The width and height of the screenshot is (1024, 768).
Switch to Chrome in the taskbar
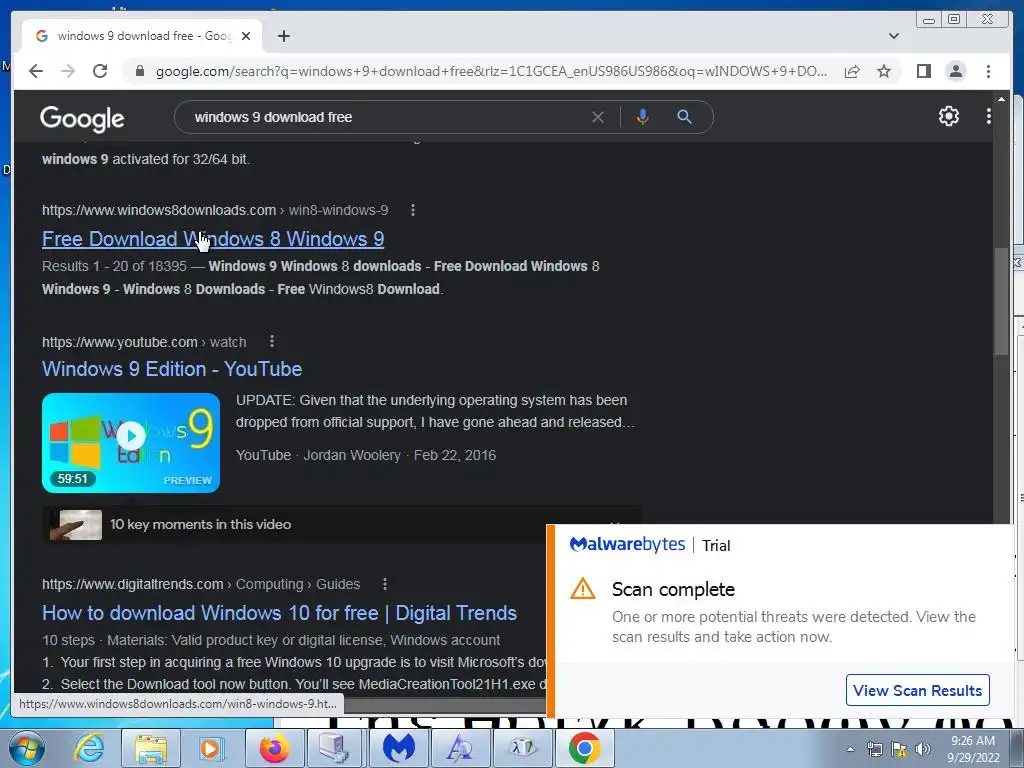[x=584, y=748]
